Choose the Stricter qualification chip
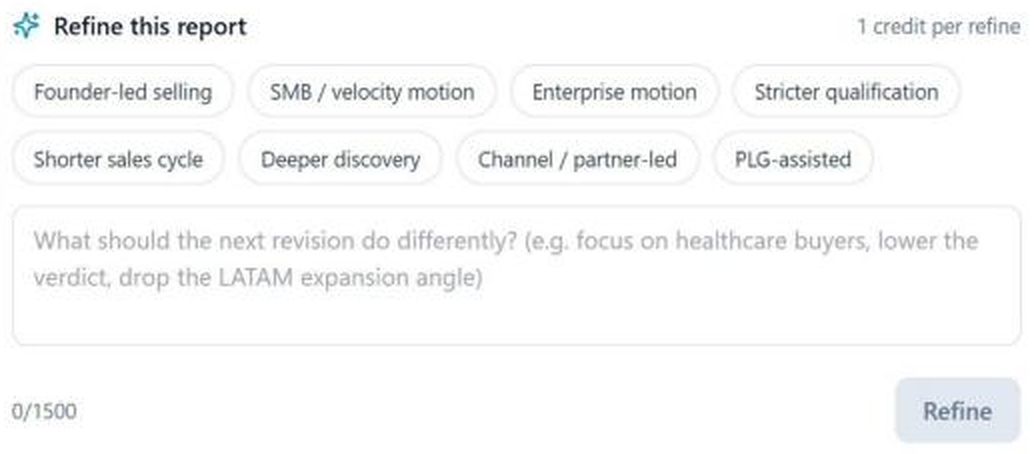Image resolution: width=1034 pixels, height=454 pixels. pyautogui.click(x=846, y=92)
